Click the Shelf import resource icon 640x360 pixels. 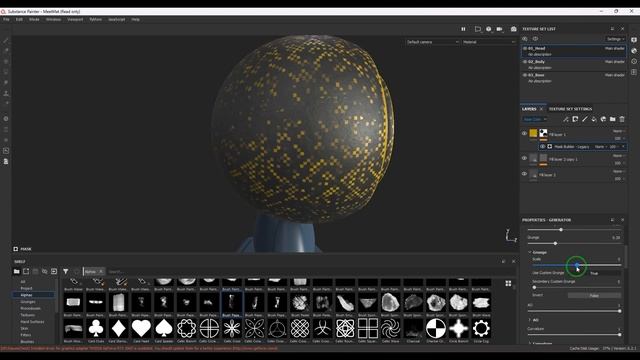tap(54, 271)
